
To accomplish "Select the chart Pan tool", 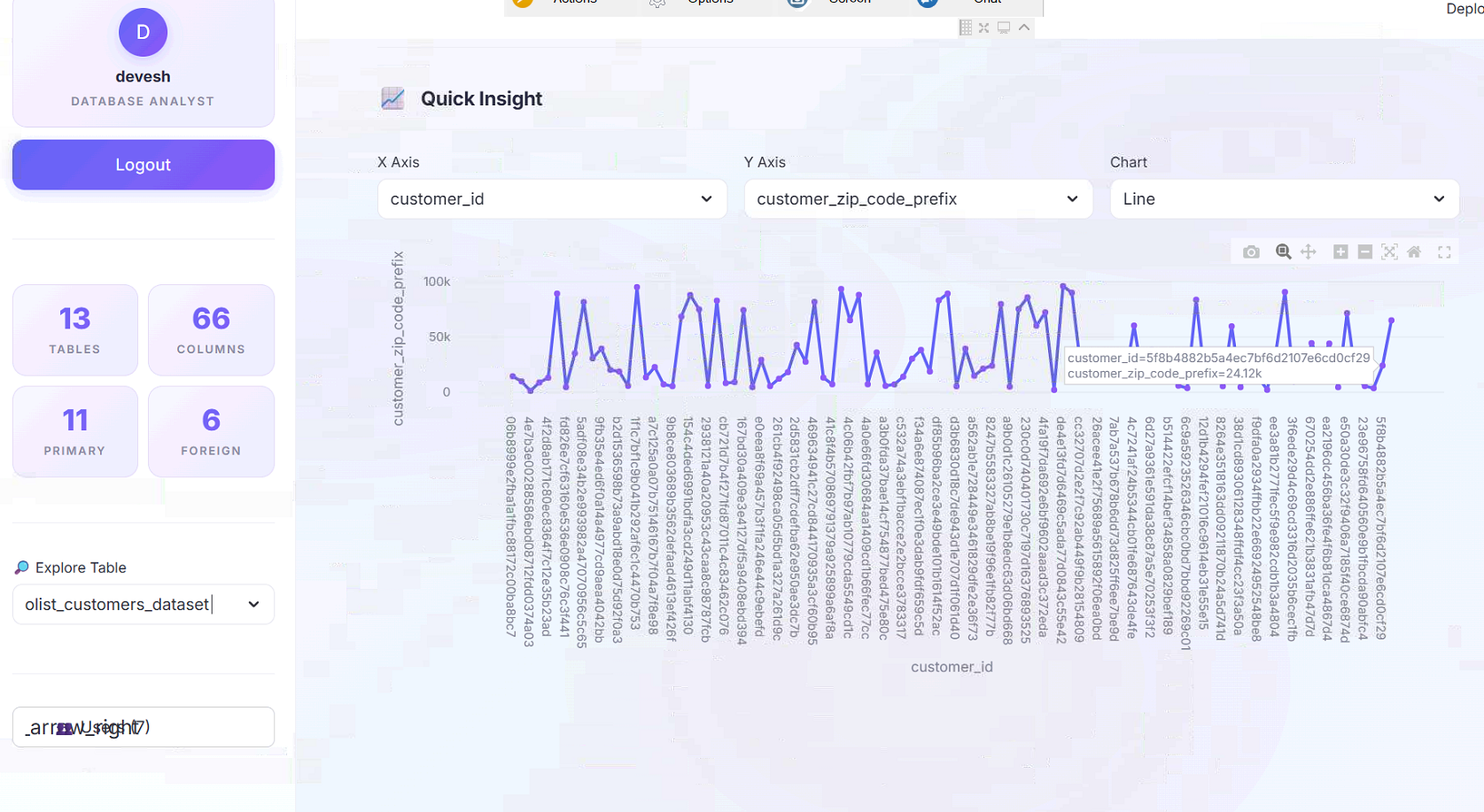I will tap(1309, 252).
